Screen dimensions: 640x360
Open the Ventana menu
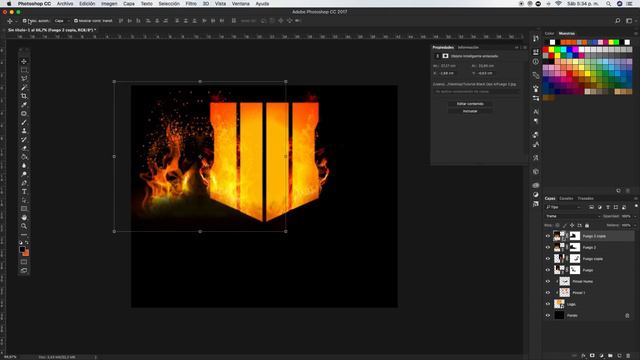coord(240,4)
